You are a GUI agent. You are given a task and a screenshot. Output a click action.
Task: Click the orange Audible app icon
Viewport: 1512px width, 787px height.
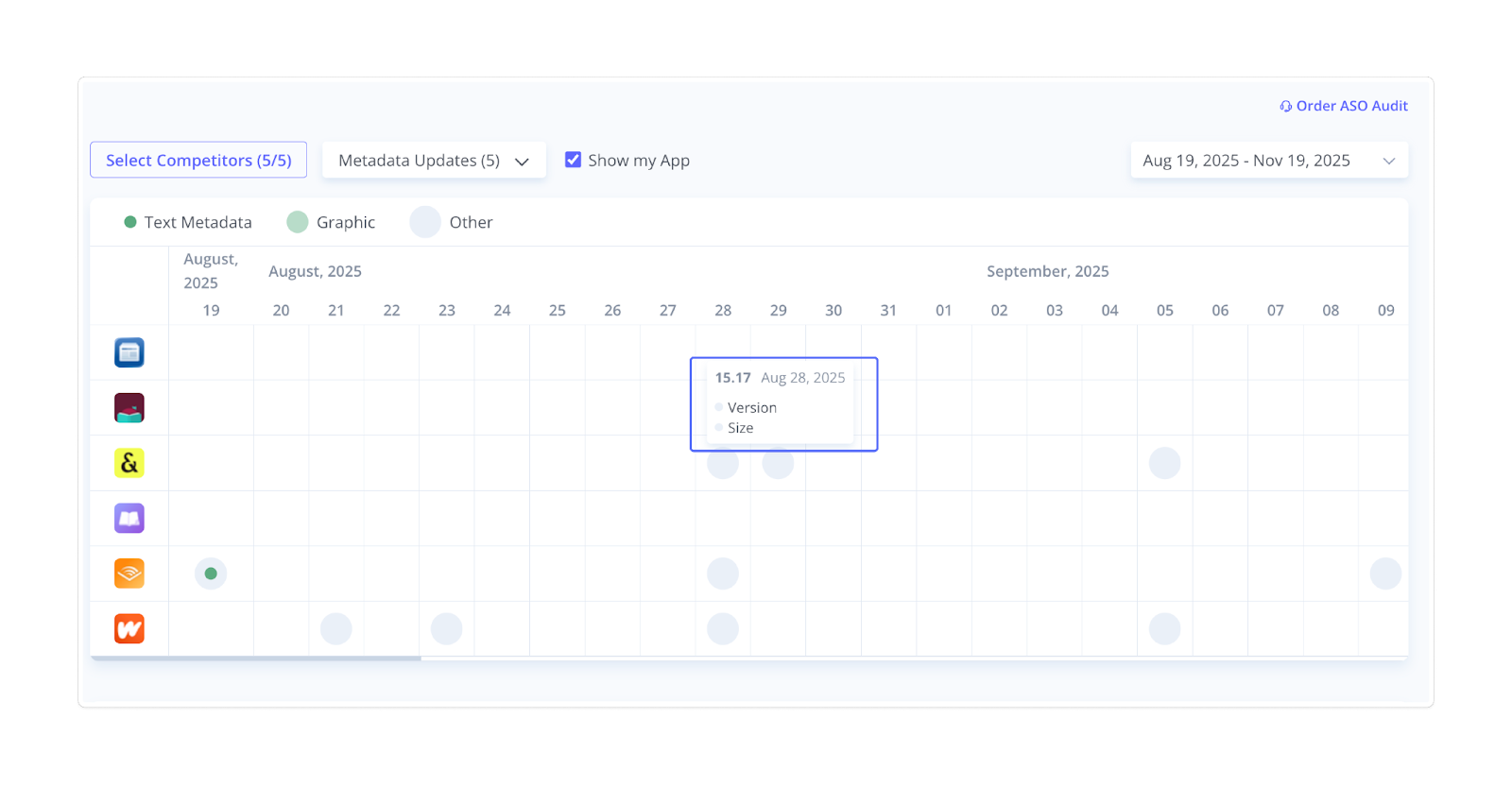[129, 573]
